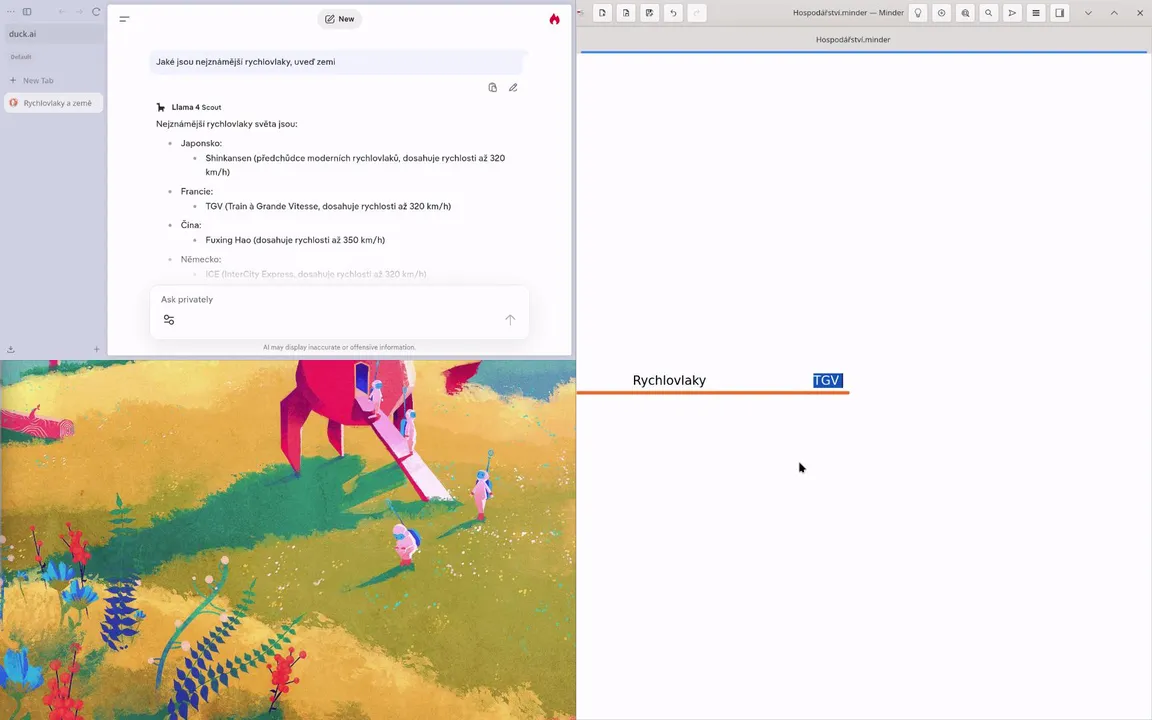Viewport: 1152px width, 720px height.
Task: Open the zoom options in Minder
Action: click(965, 13)
